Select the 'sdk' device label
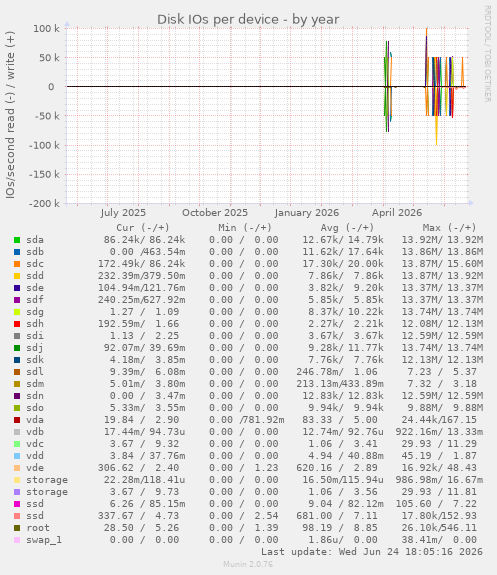The image size is (497, 575). point(35,360)
